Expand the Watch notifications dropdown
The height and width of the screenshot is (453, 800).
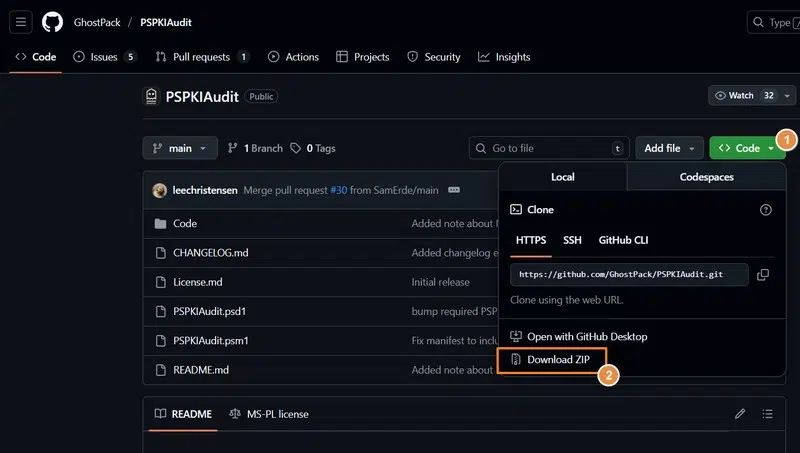(746, 96)
